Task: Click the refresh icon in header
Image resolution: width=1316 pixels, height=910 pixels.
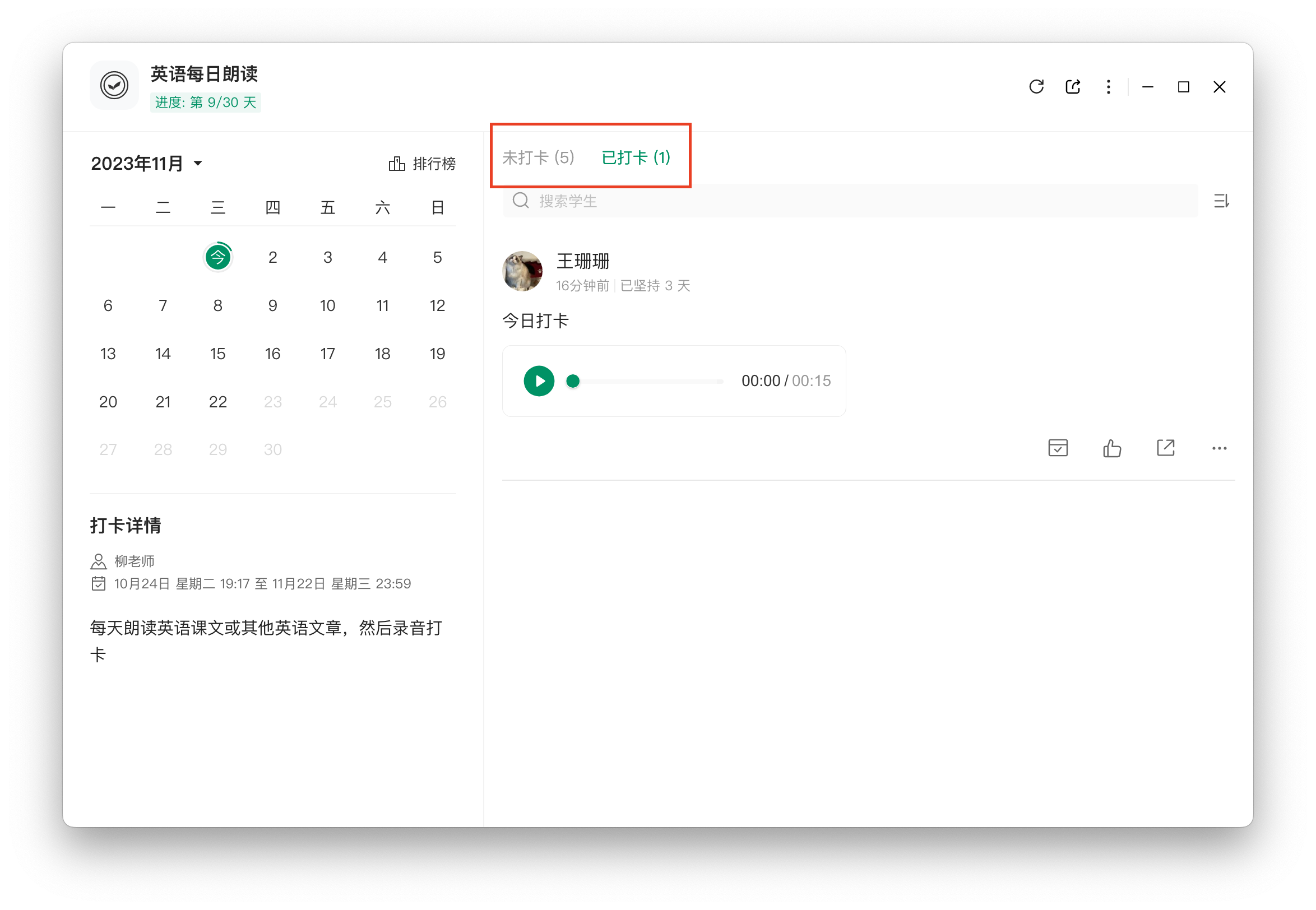Action: click(1036, 87)
